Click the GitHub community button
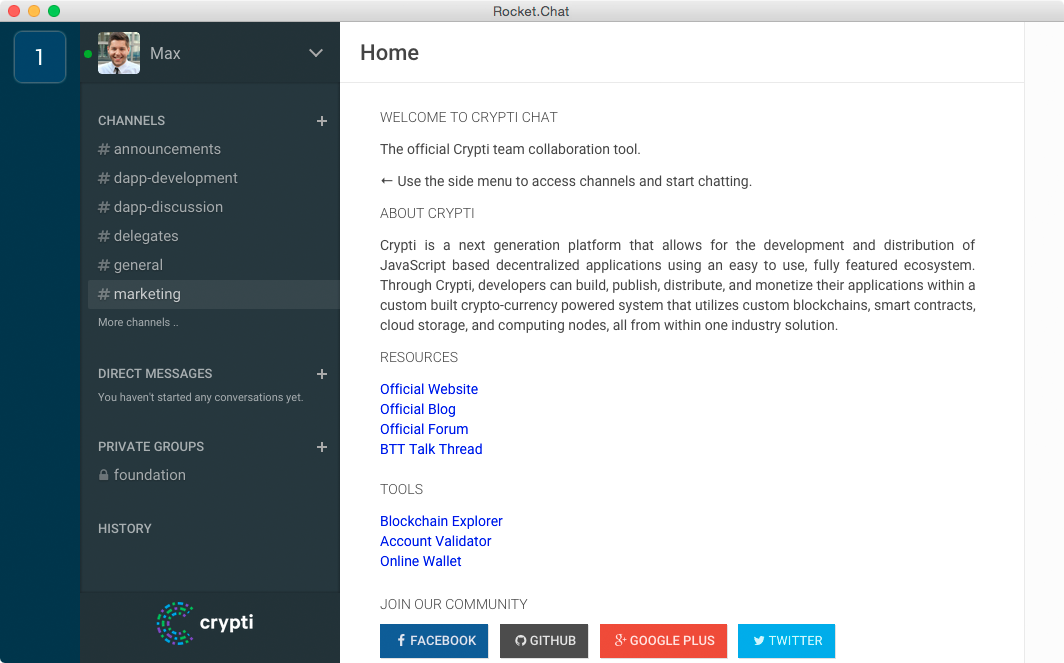The width and height of the screenshot is (1064, 663). point(544,641)
